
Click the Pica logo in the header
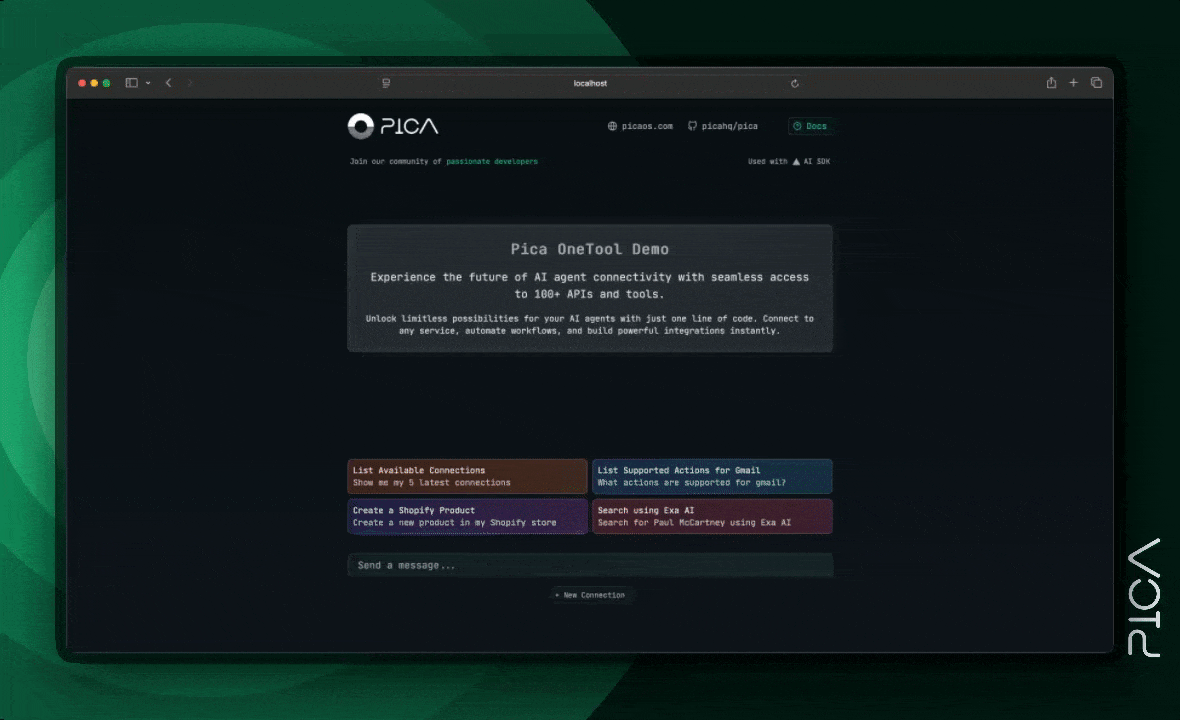pos(393,126)
